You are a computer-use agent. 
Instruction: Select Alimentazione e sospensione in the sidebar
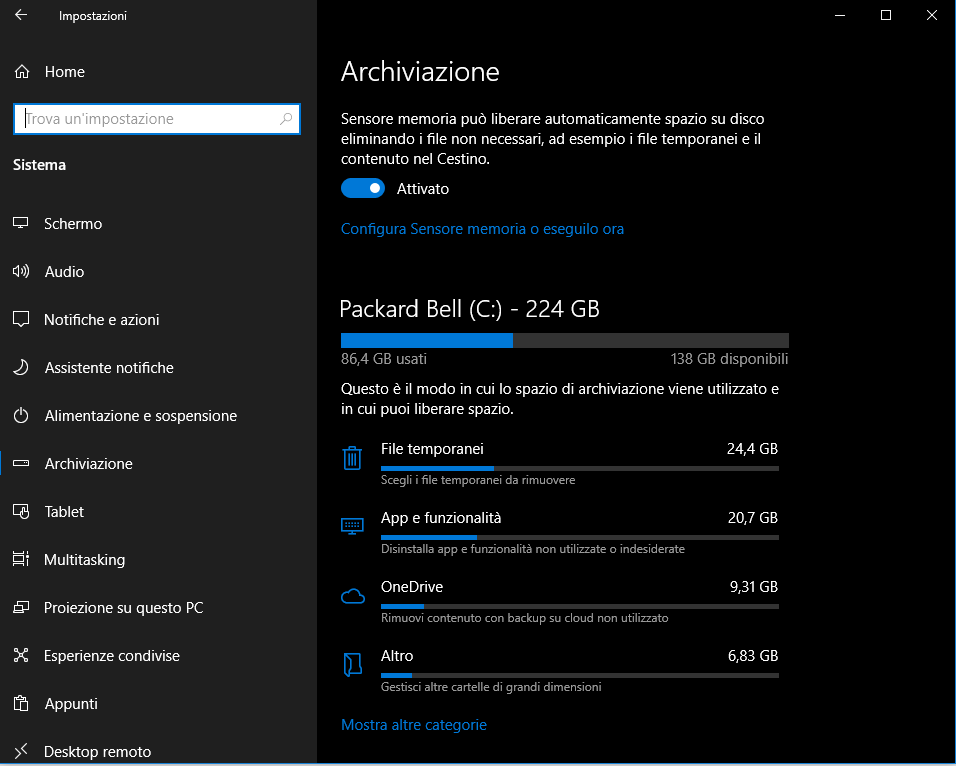click(x=140, y=416)
